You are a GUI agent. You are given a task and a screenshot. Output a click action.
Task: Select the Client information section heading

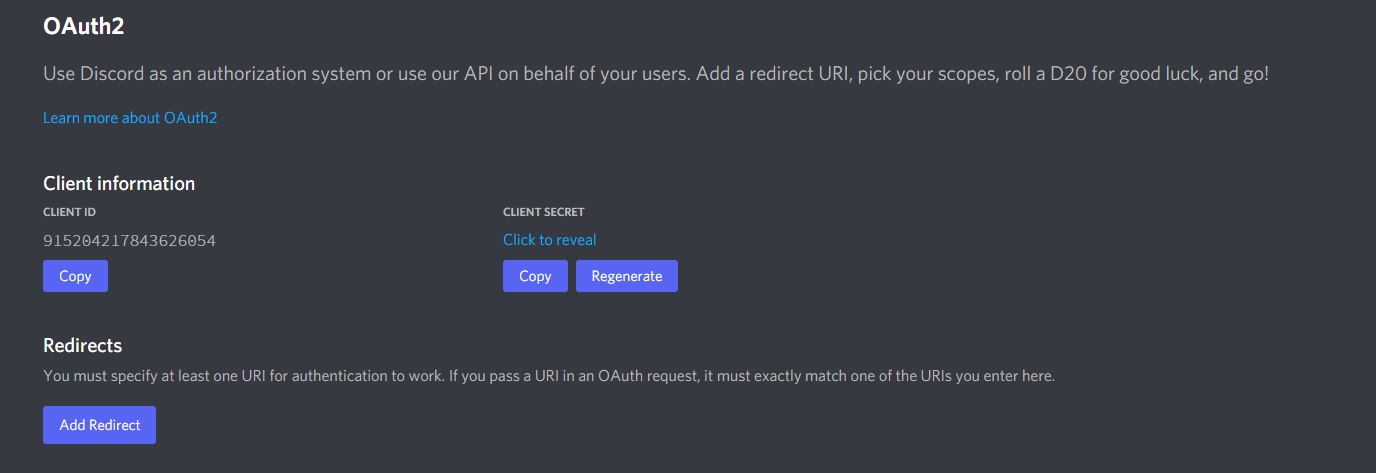pyautogui.click(x=119, y=184)
